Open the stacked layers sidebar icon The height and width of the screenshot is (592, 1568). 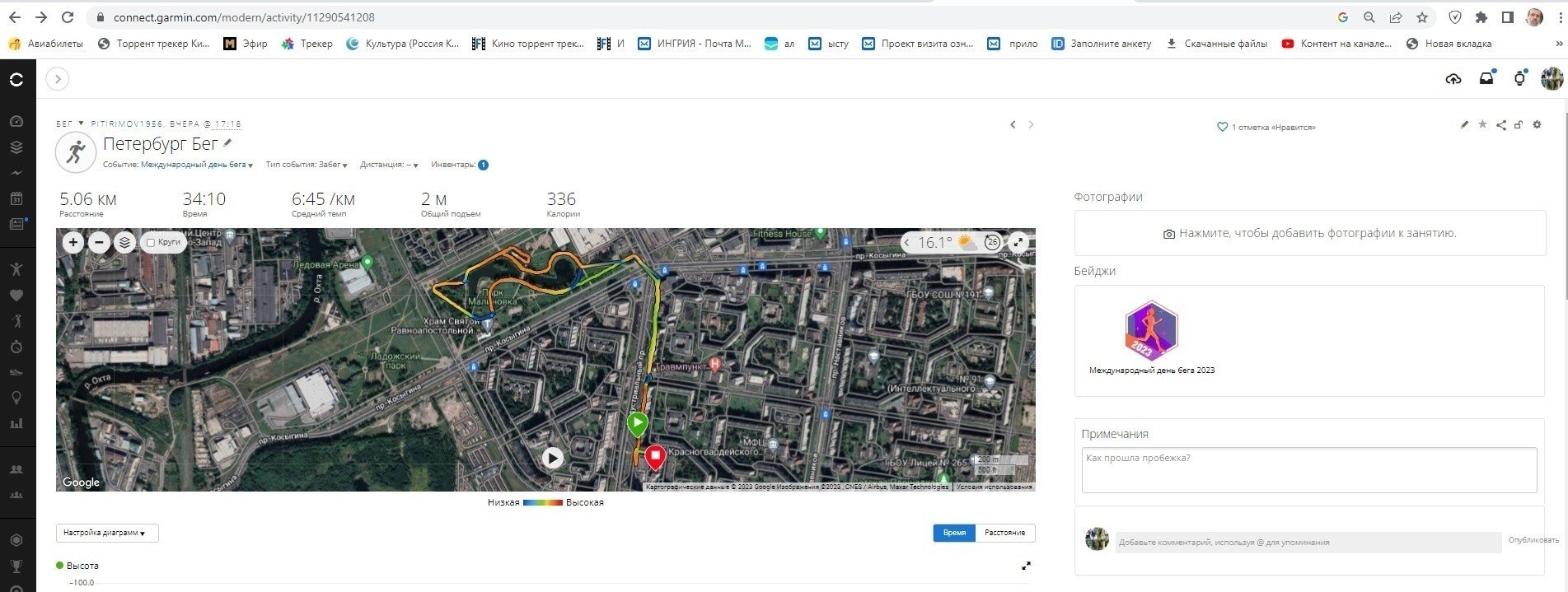(x=16, y=147)
